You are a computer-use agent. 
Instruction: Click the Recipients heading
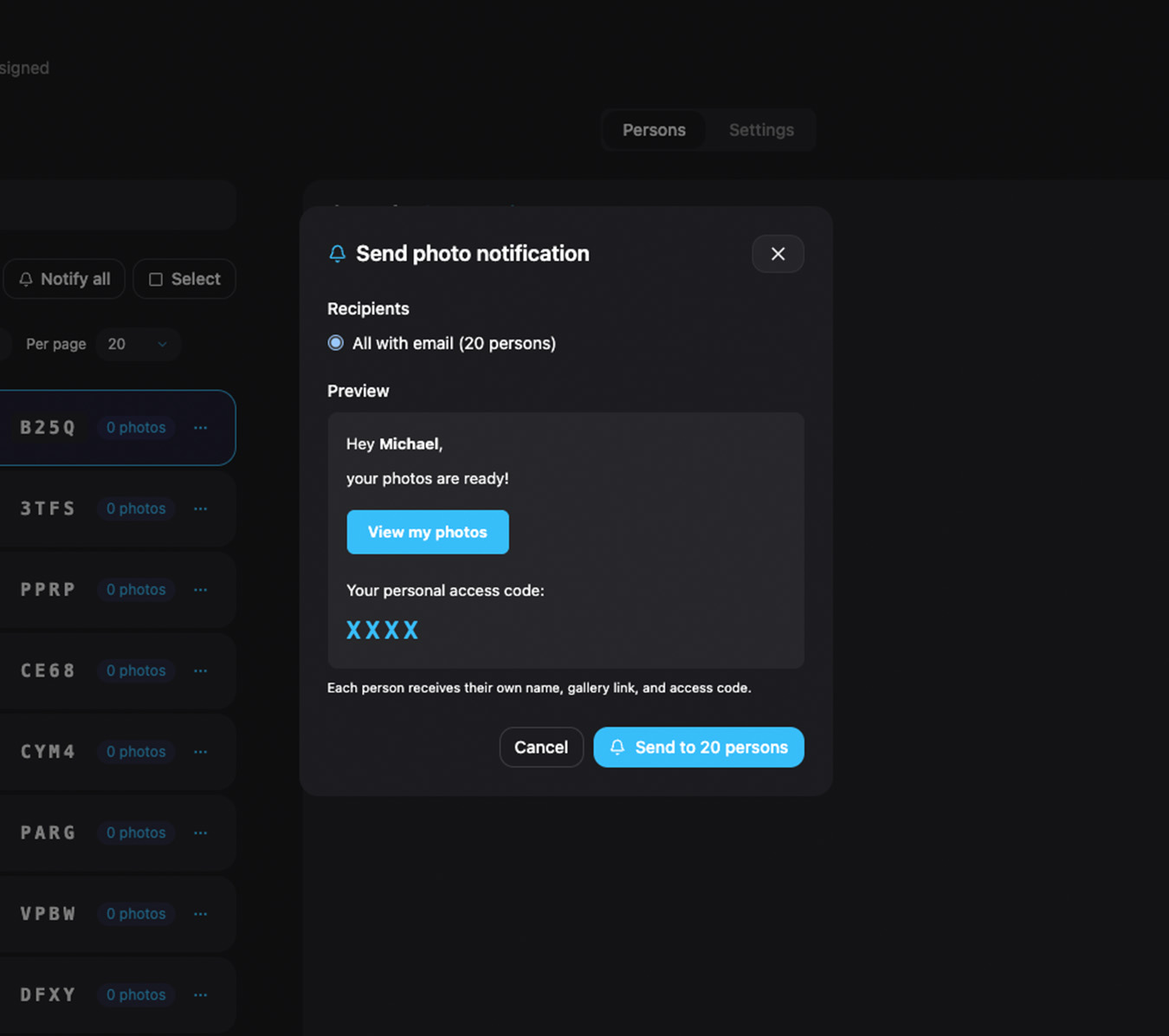point(368,308)
